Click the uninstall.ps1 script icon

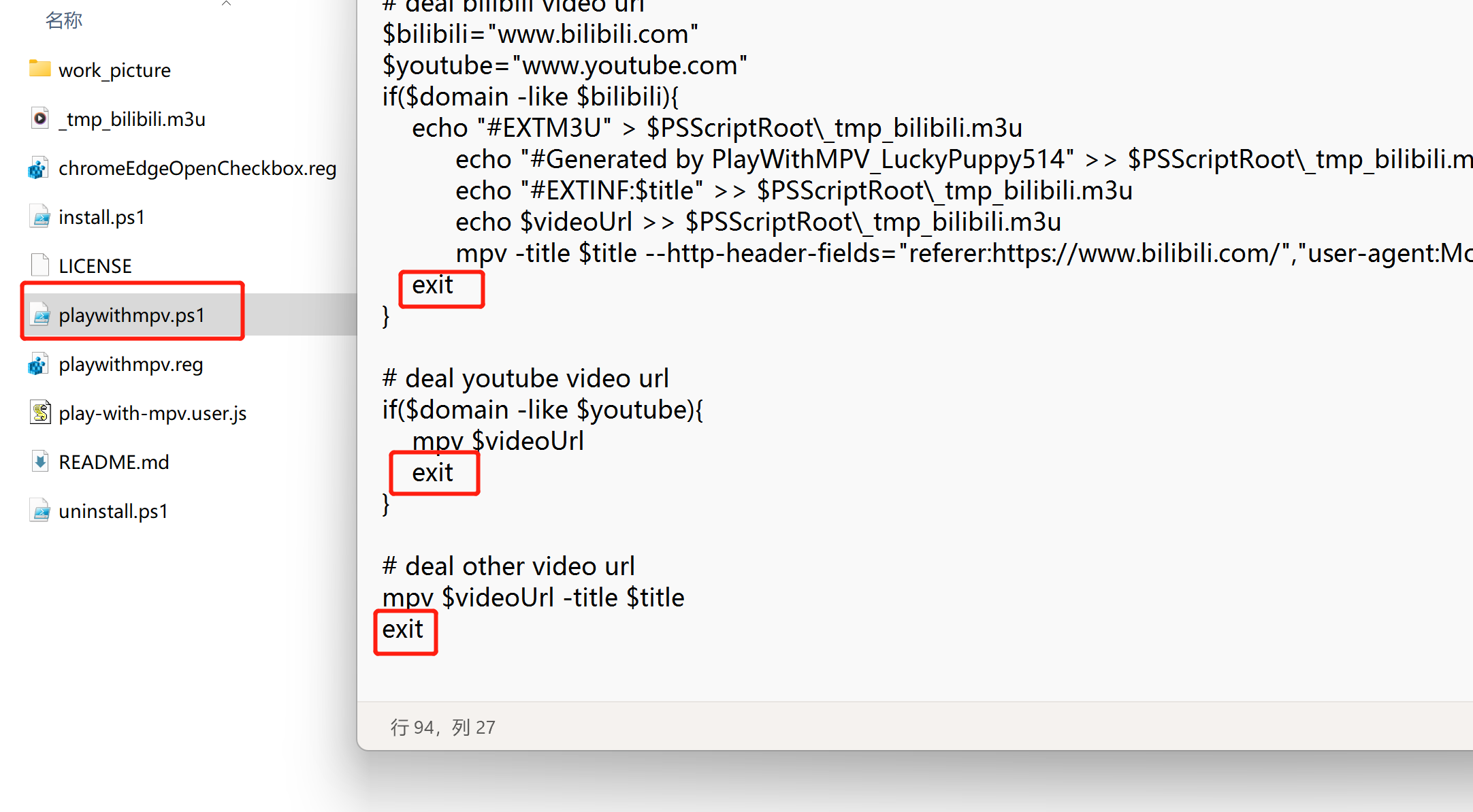[40, 510]
